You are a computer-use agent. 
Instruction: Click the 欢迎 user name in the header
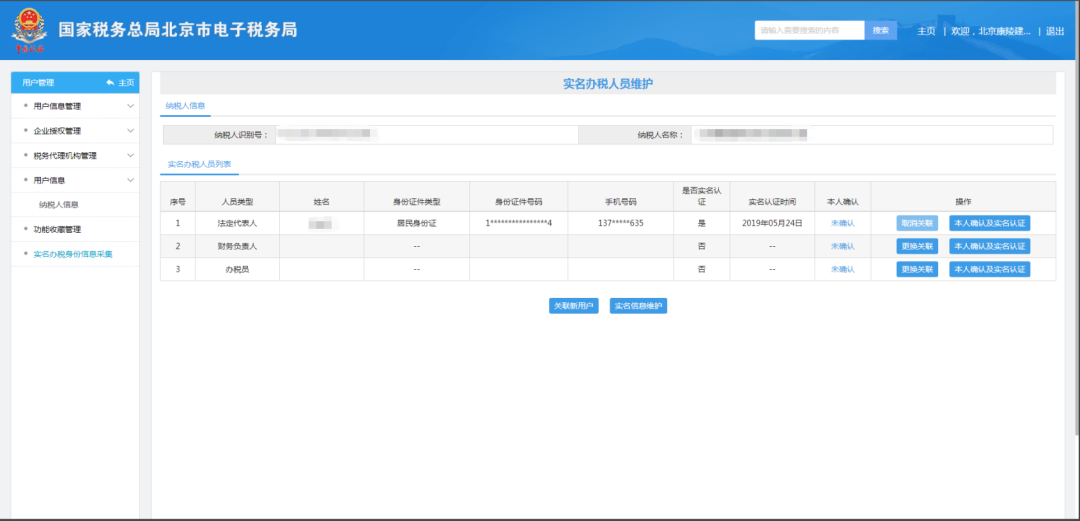tap(991, 31)
